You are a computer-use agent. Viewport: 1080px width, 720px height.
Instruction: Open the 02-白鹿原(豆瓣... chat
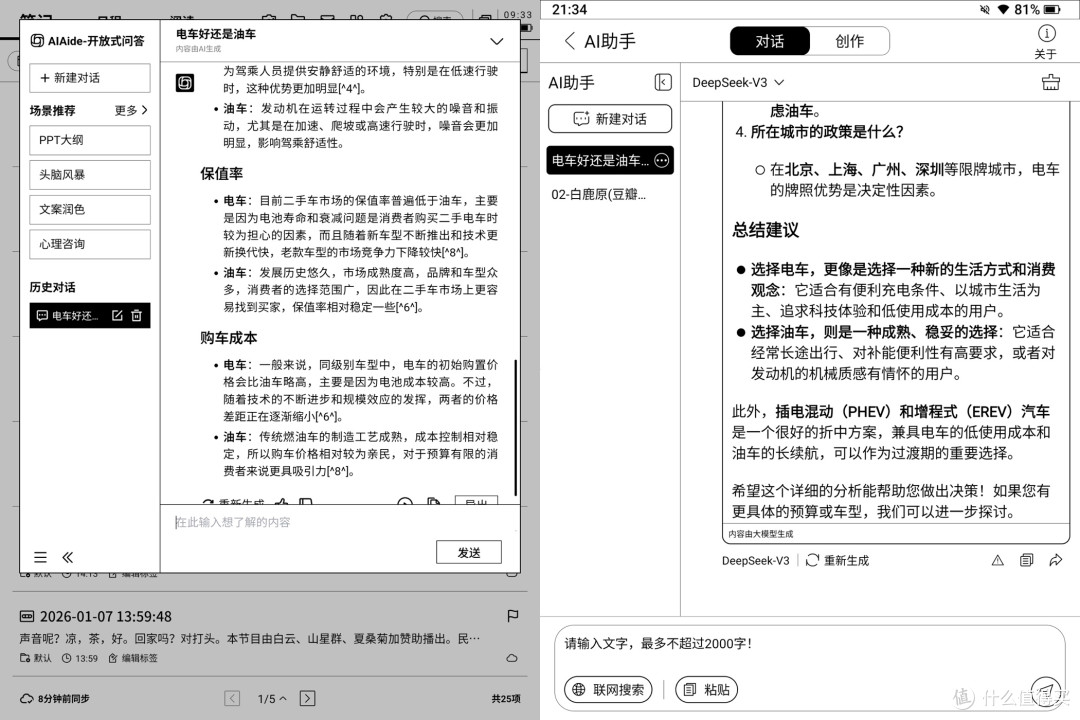tap(599, 194)
